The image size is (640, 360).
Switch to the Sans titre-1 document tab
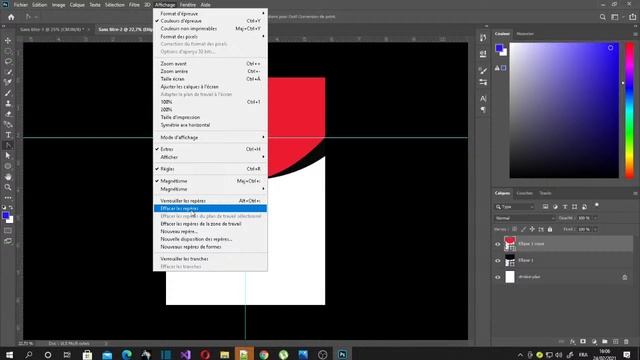pos(52,29)
